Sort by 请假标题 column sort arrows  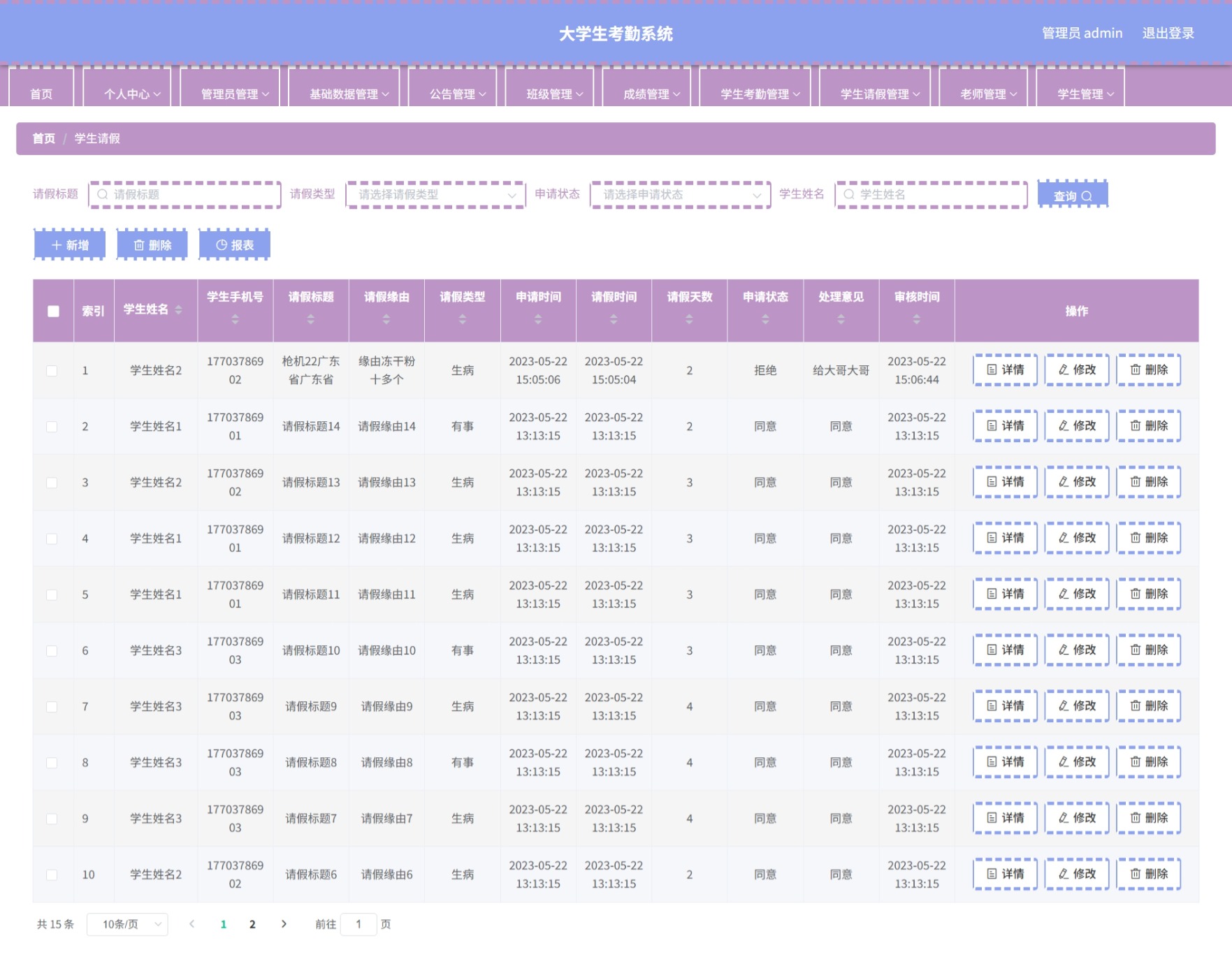click(311, 319)
